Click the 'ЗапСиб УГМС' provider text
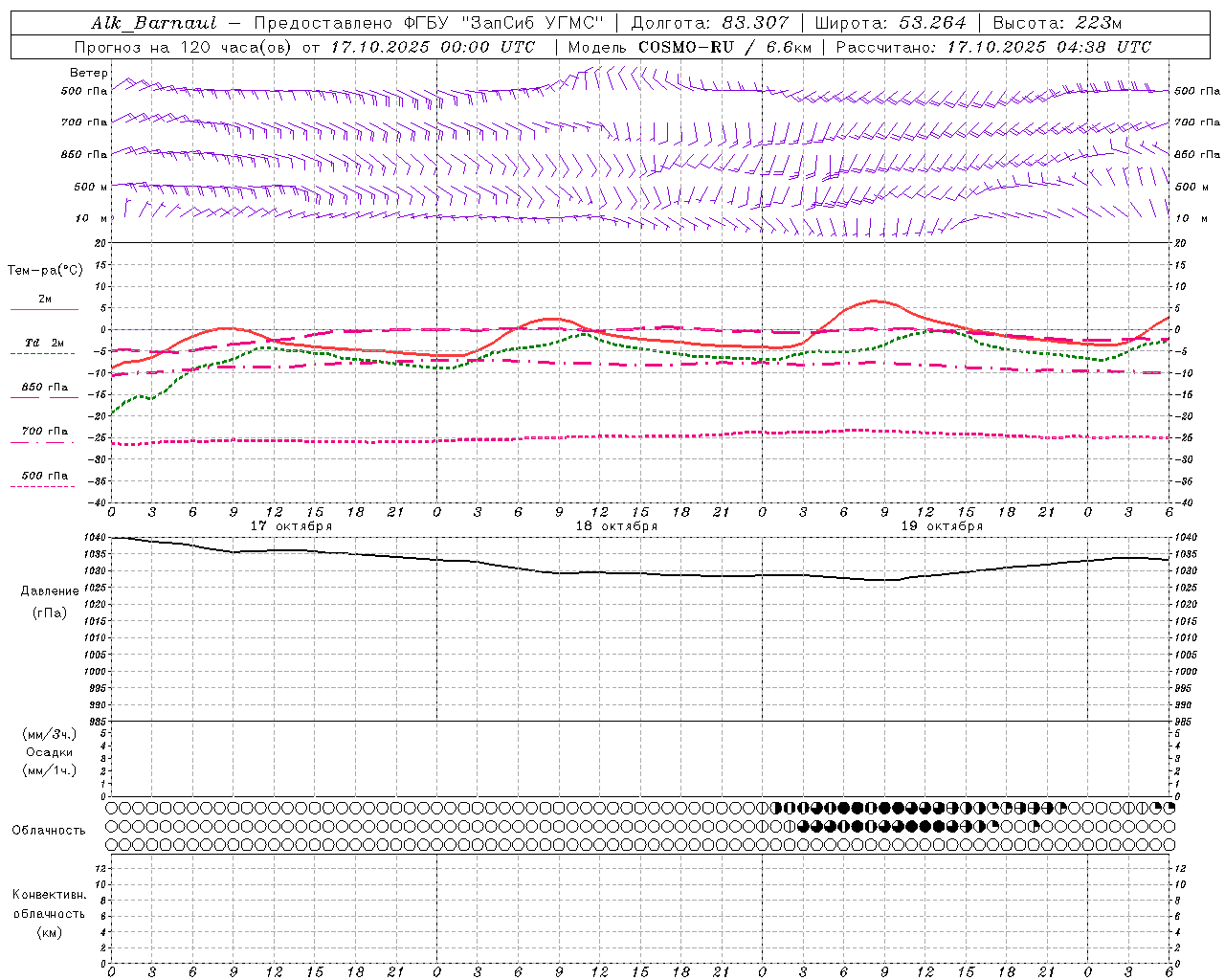1225x980 pixels. (x=532, y=23)
